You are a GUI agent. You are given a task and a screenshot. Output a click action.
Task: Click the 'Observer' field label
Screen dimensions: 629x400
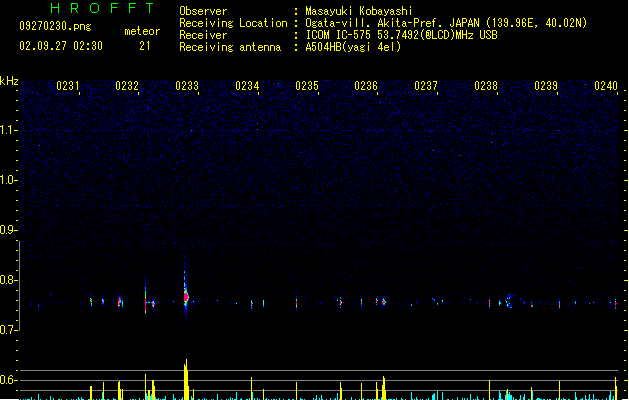[203, 11]
